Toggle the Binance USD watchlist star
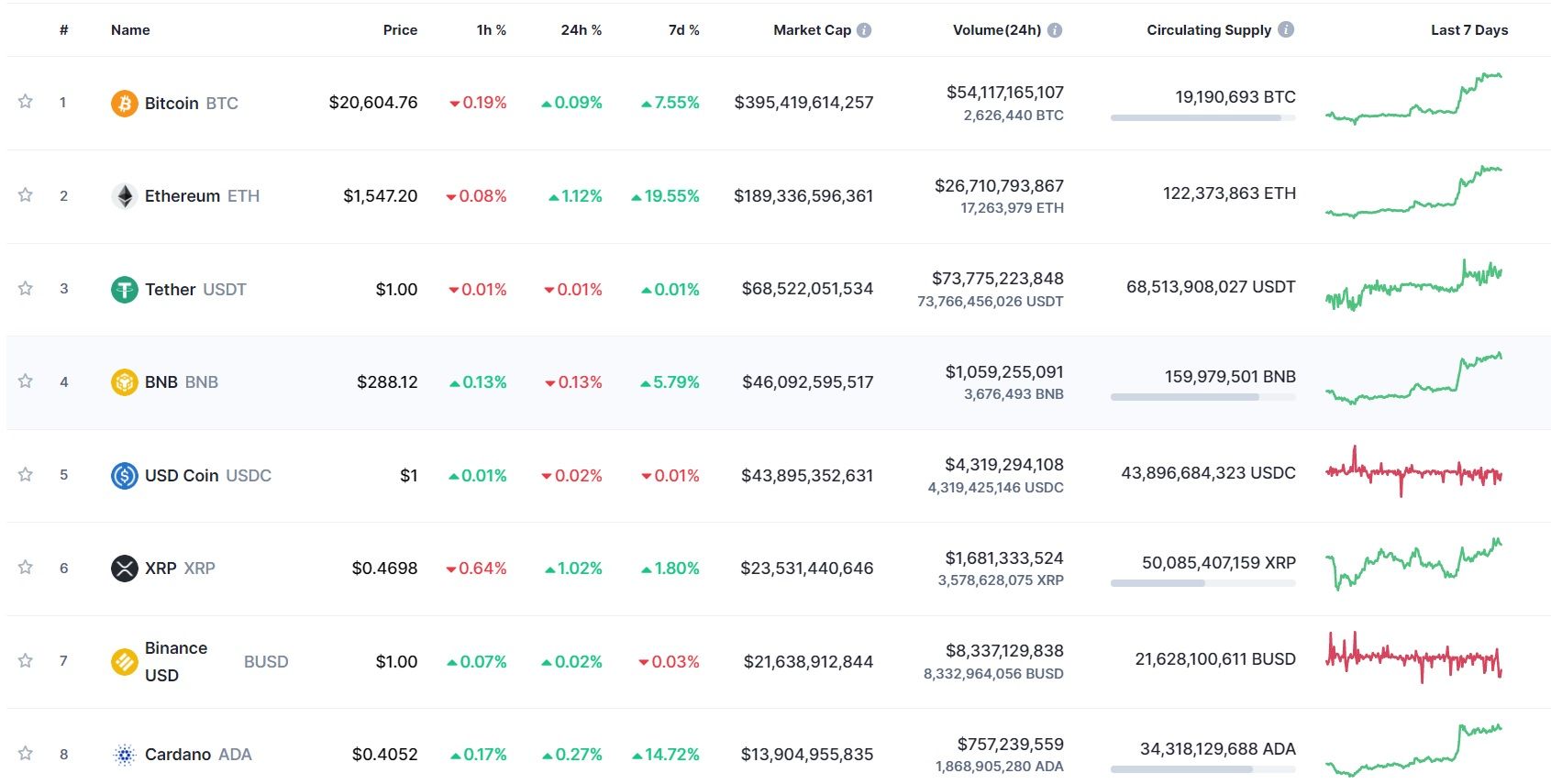The height and width of the screenshot is (784, 1551). click(x=26, y=661)
